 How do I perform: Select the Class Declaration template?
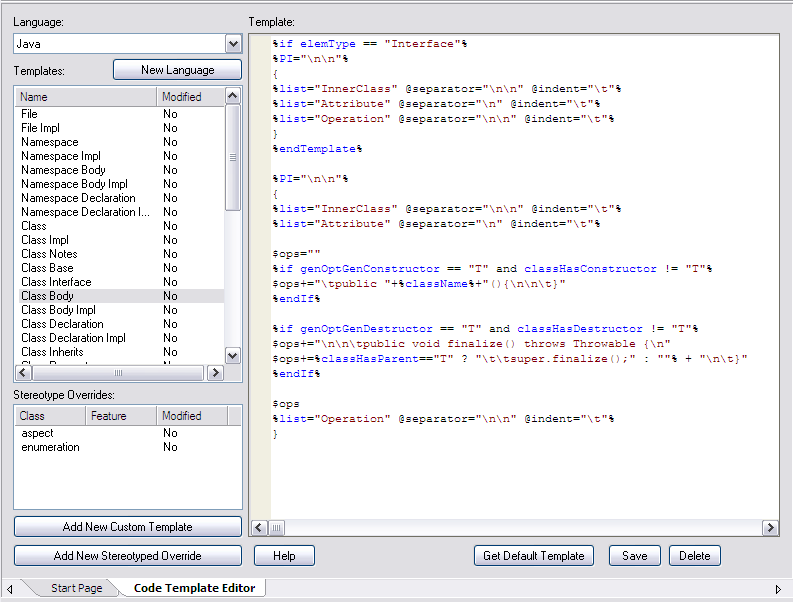click(x=120, y=324)
